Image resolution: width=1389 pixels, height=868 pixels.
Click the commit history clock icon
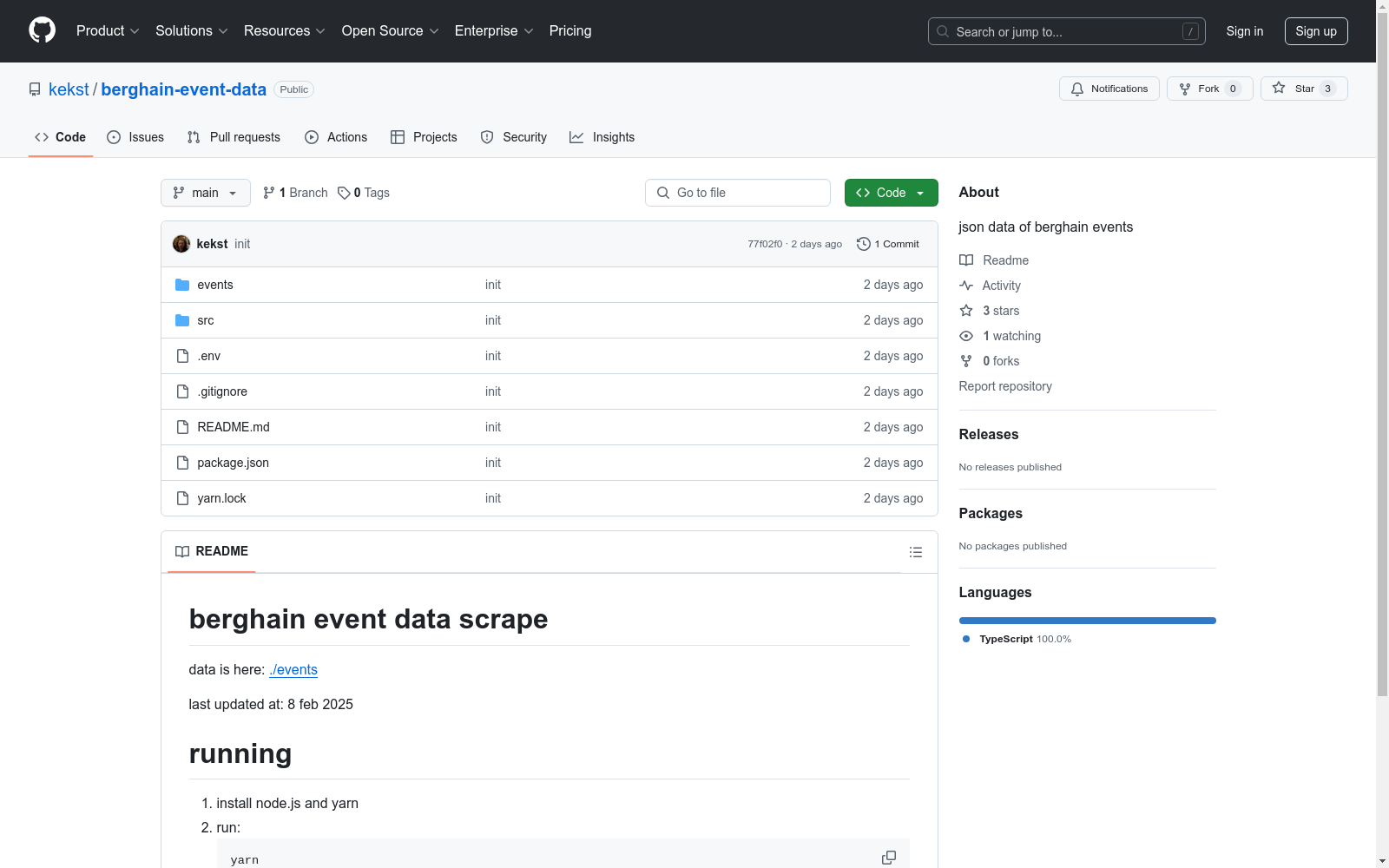864,244
